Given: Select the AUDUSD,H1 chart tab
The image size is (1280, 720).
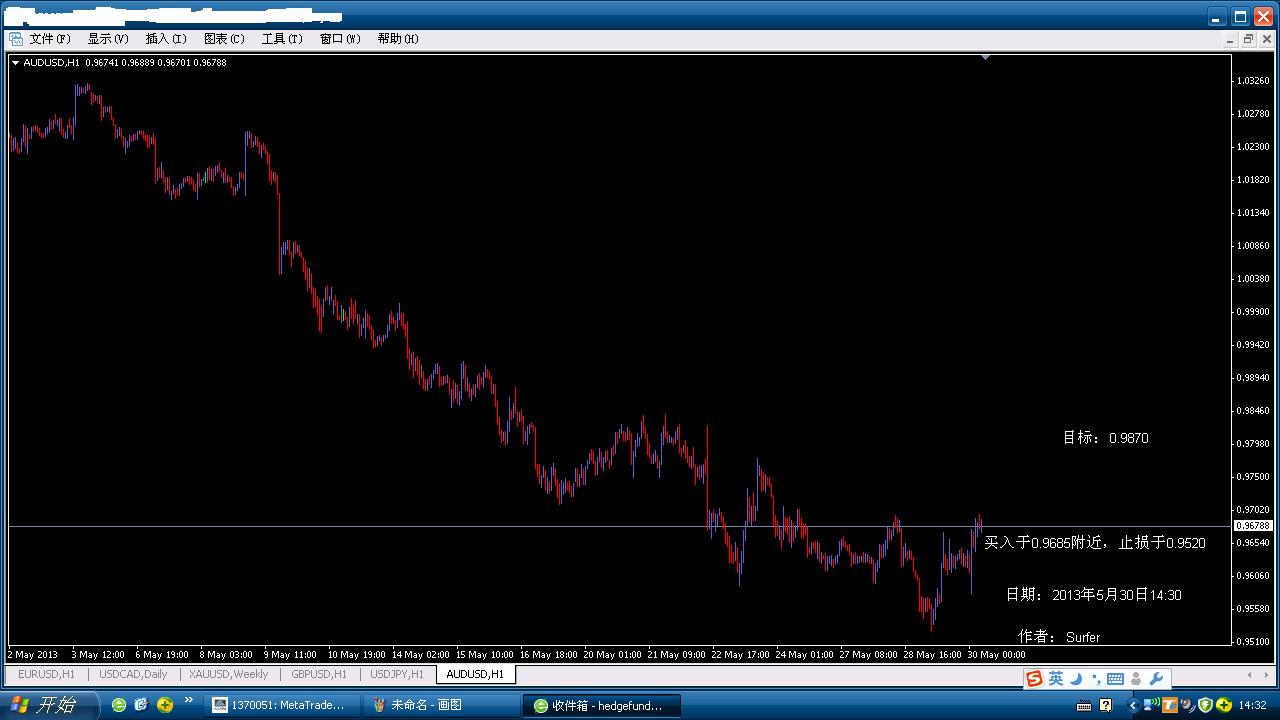Looking at the screenshot, I should click(x=475, y=674).
